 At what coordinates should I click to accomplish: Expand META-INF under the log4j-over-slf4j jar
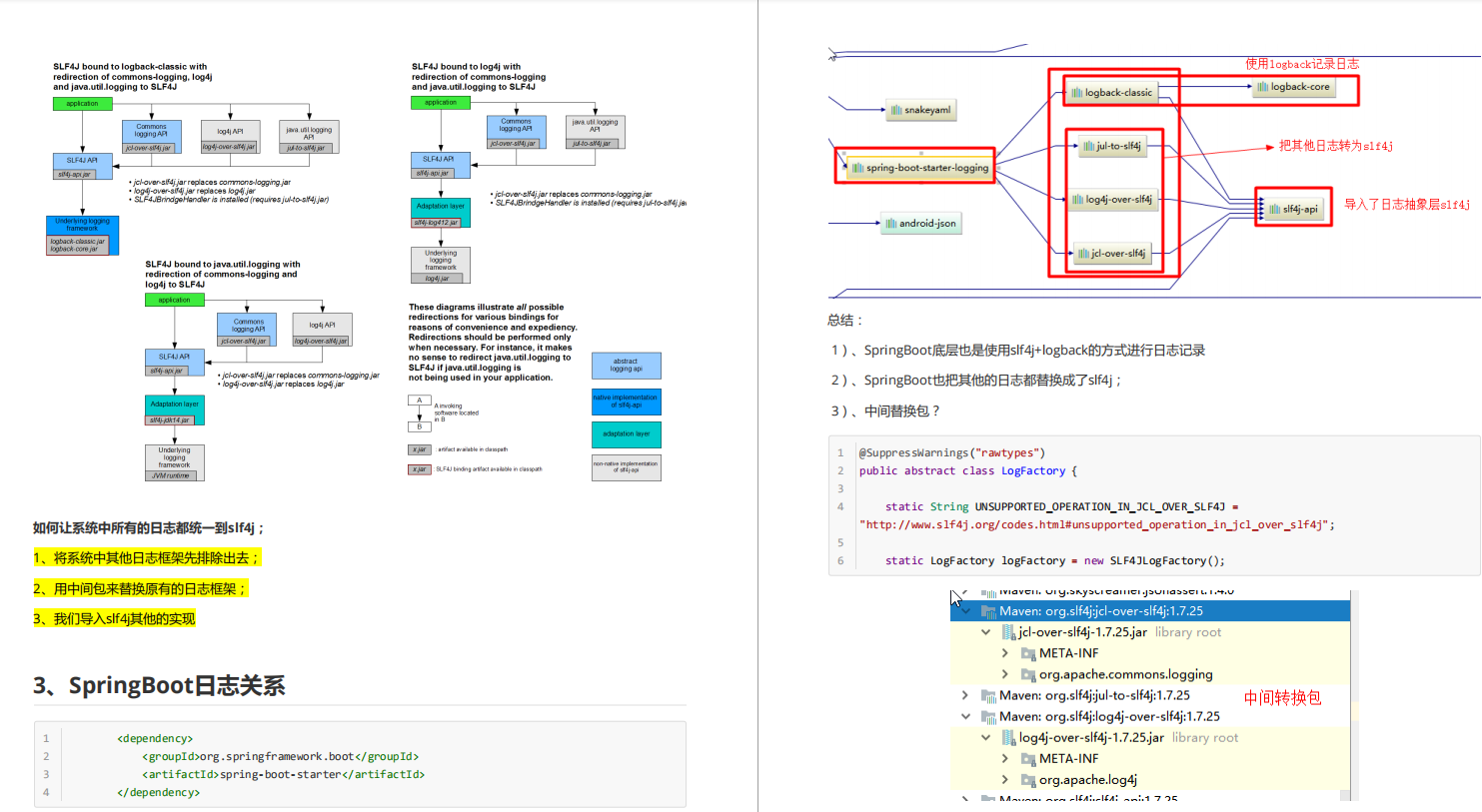point(1005,759)
